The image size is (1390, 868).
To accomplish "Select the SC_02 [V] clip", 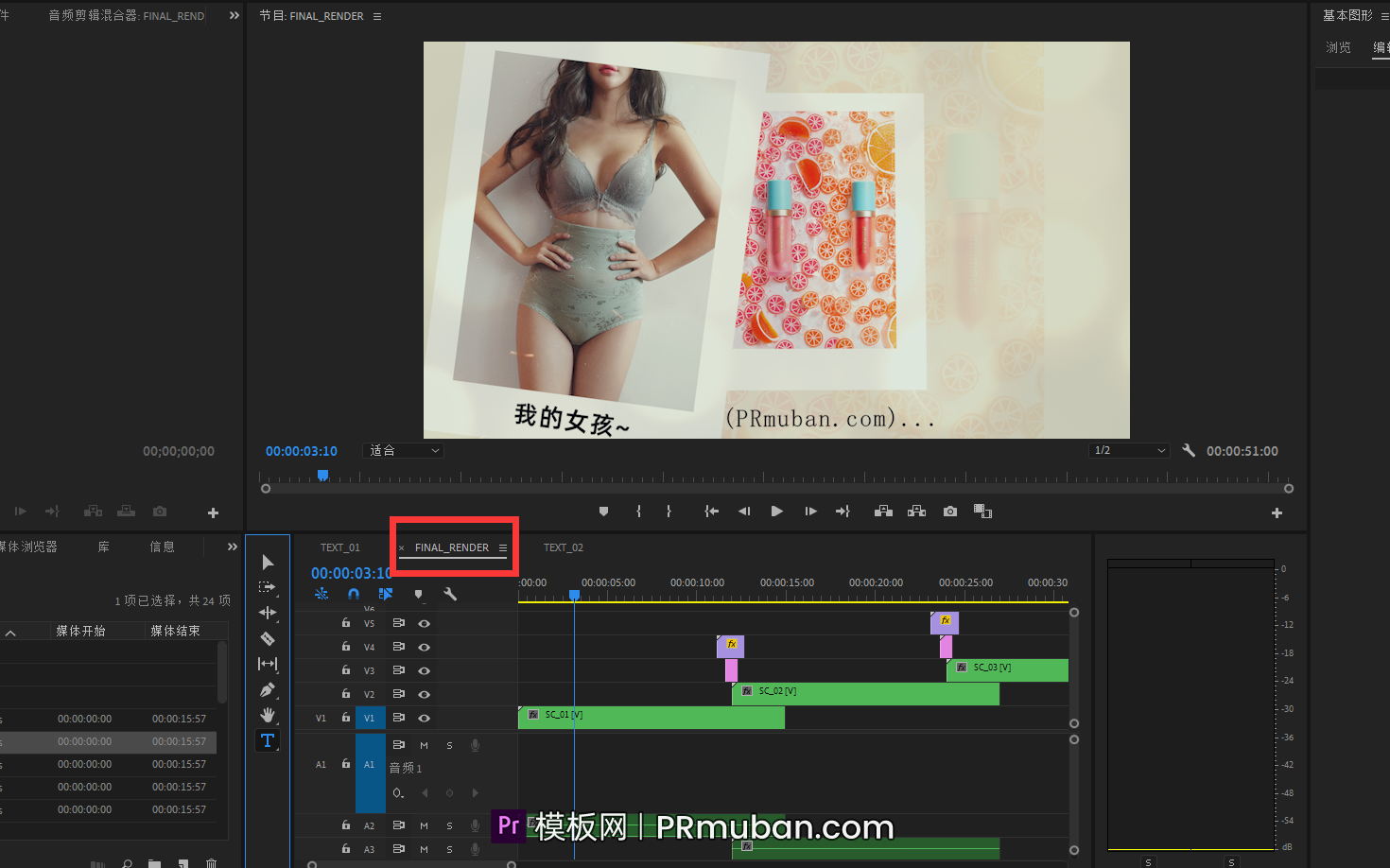I will [865, 694].
